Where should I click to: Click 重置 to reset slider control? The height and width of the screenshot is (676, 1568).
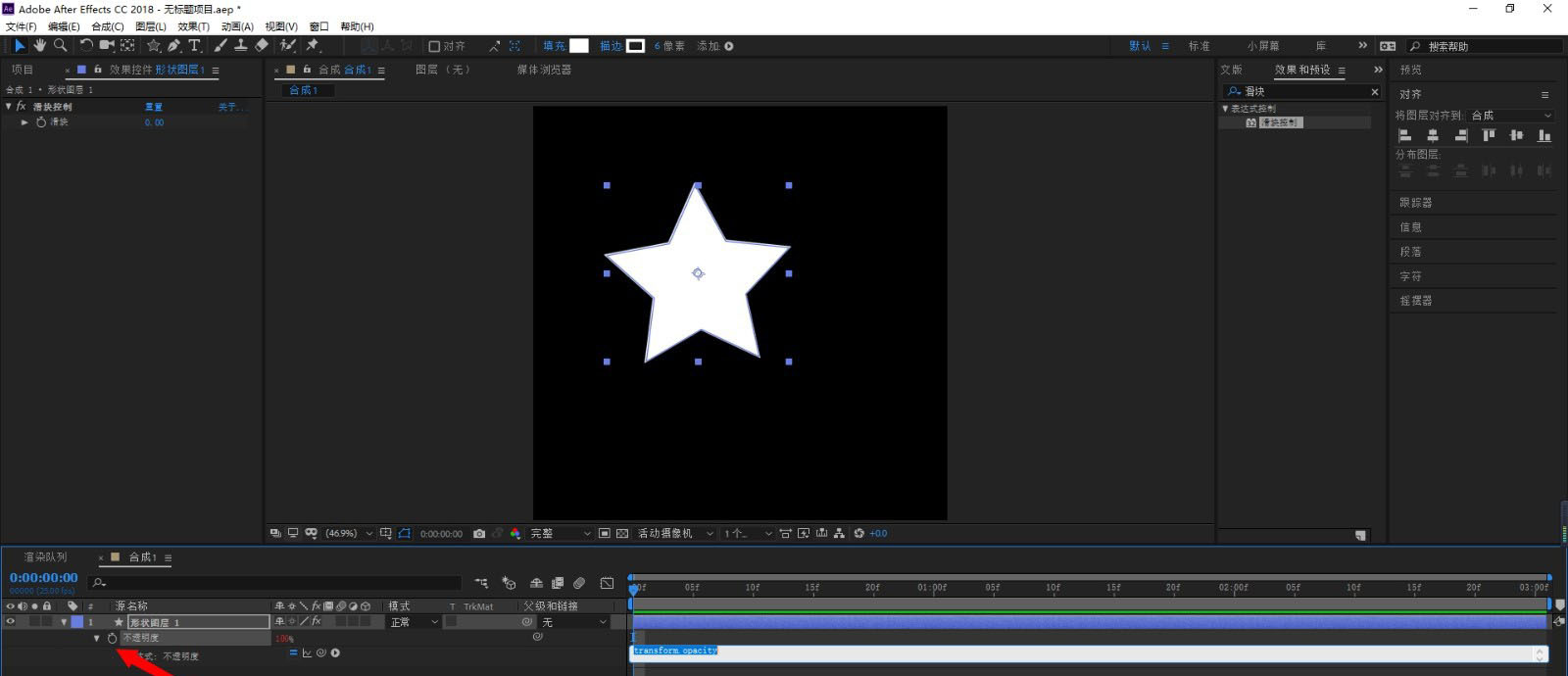pos(154,107)
